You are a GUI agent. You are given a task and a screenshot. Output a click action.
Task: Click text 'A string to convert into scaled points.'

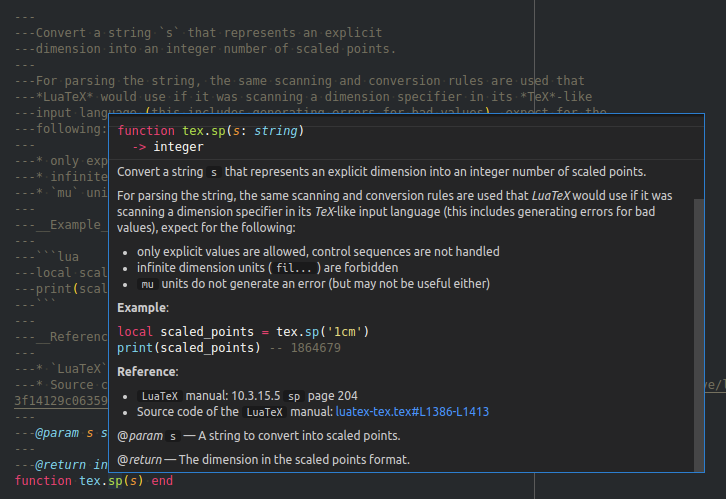point(299,436)
